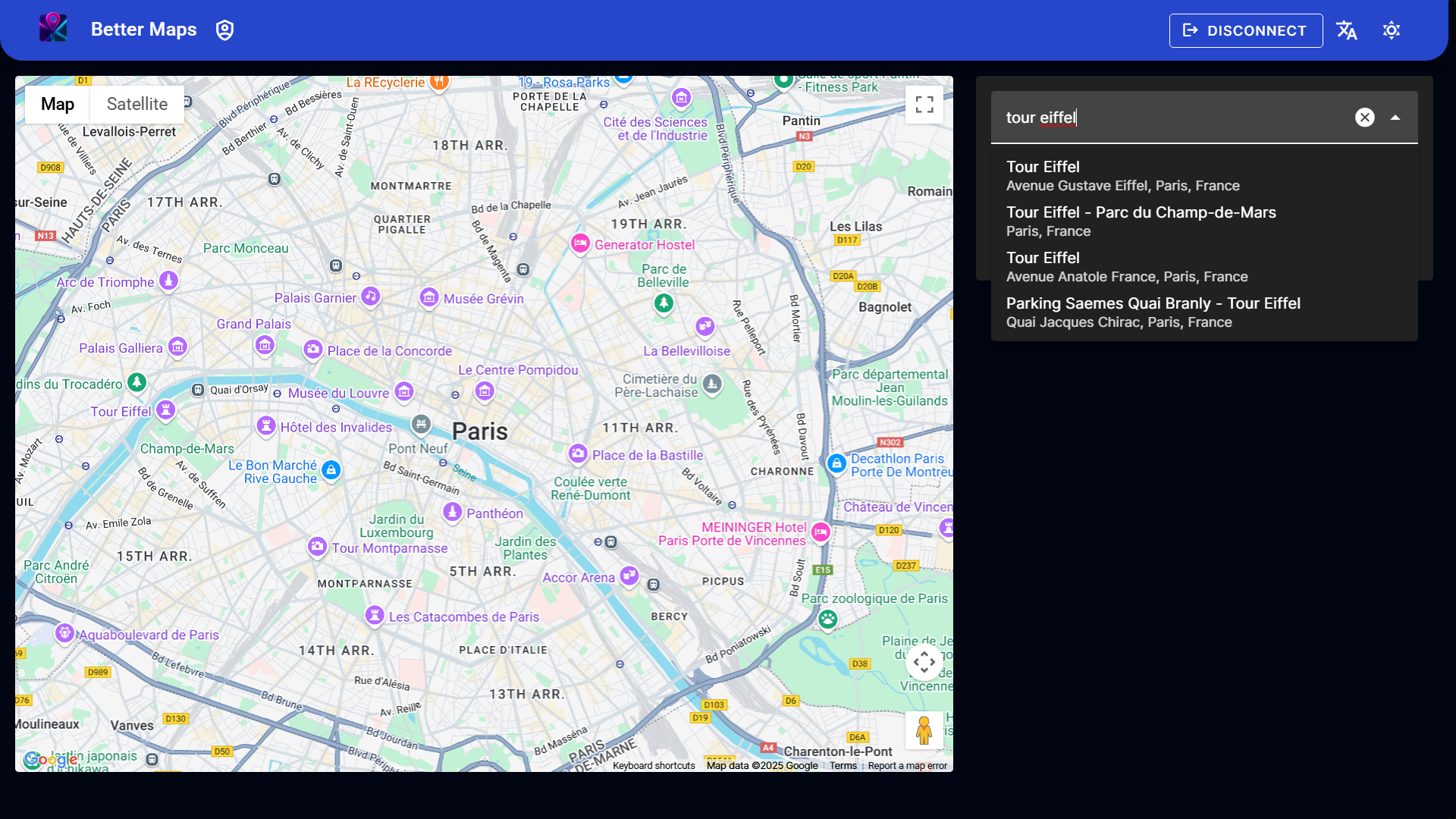Click the Disconnect button
This screenshot has height=819, width=1456.
[x=1245, y=30]
